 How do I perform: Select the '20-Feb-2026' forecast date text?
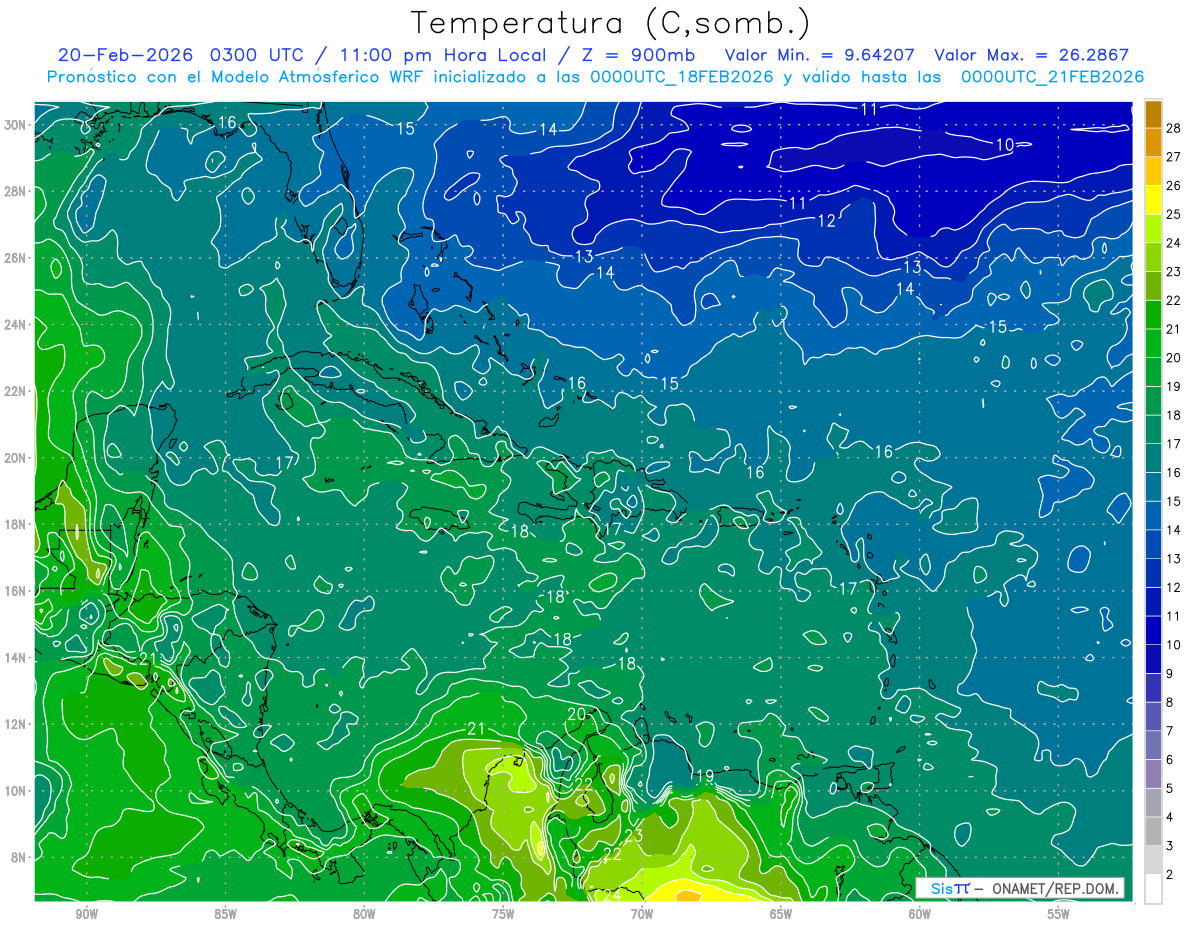[x=125, y=55]
